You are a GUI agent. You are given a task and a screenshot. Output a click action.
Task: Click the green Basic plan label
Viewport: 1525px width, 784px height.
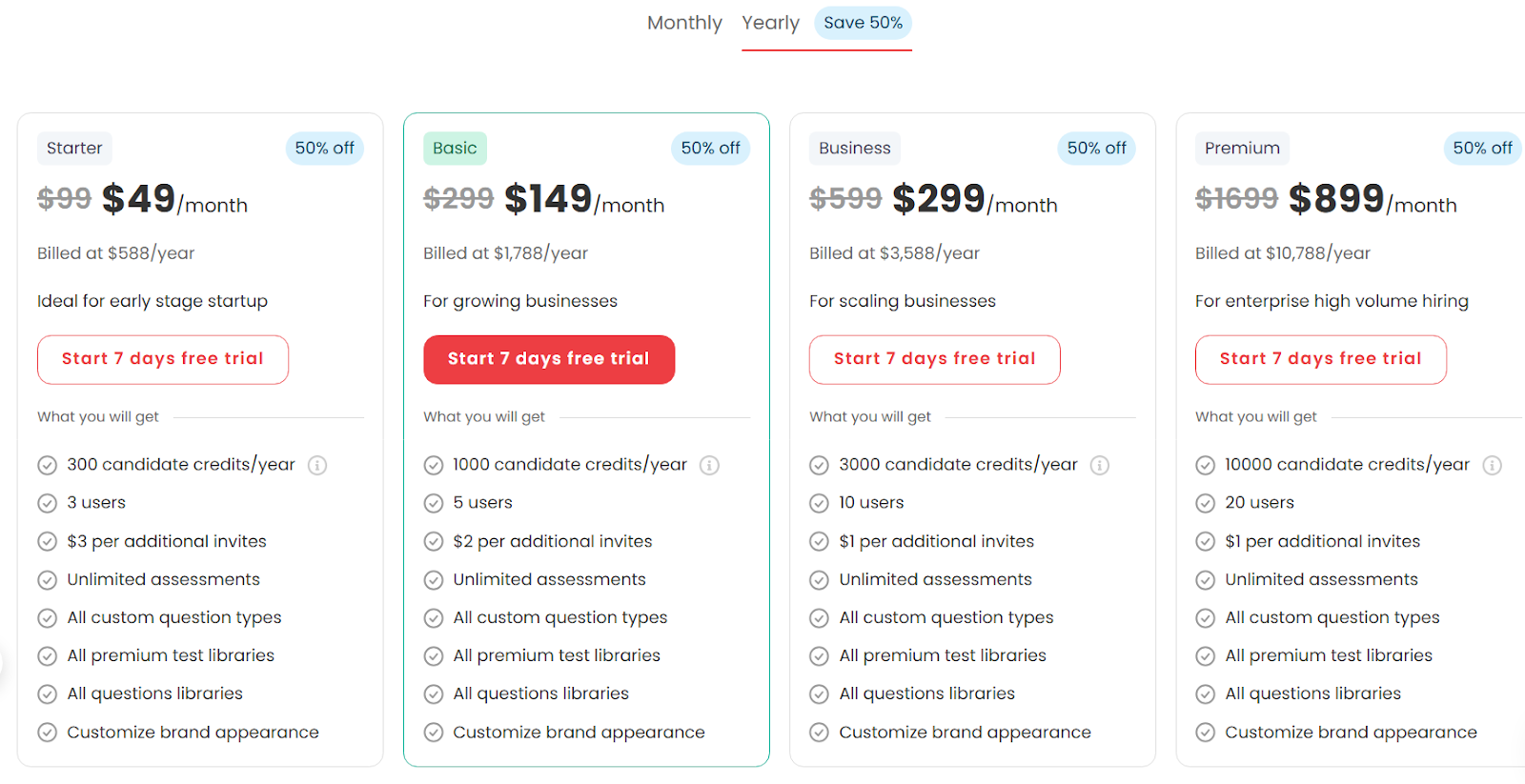click(x=455, y=148)
